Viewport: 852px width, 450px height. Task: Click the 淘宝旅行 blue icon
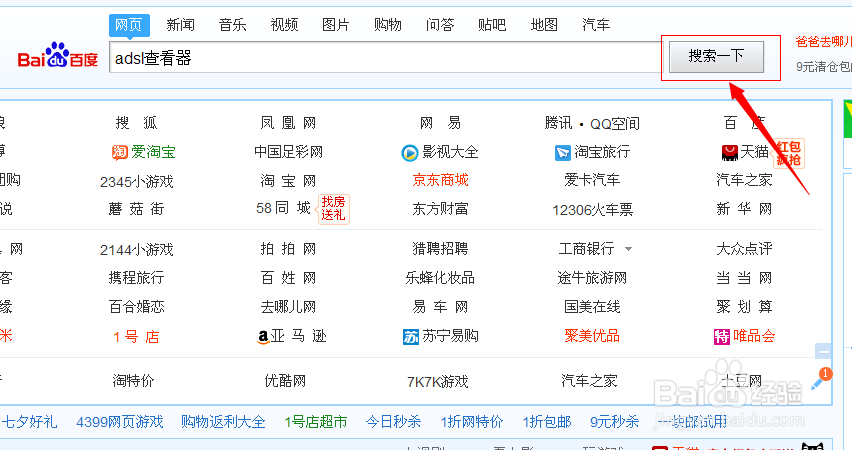(562, 153)
